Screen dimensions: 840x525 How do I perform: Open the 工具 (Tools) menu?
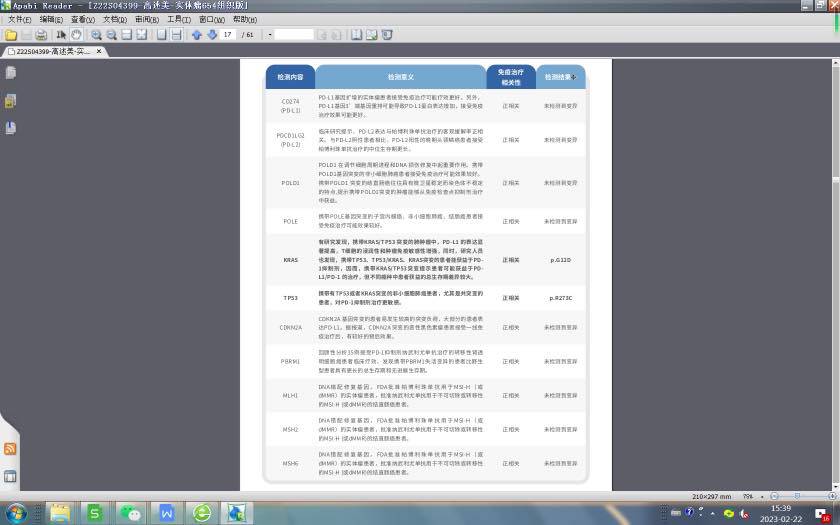tap(178, 19)
